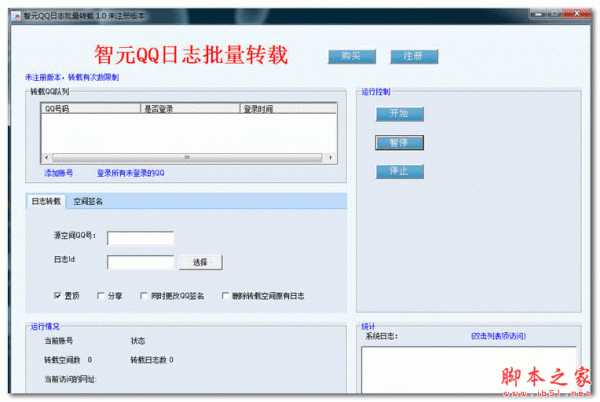Viewport: 600px width, 402px height.
Task: Click the 转载日志数 label
Action: [148, 360]
